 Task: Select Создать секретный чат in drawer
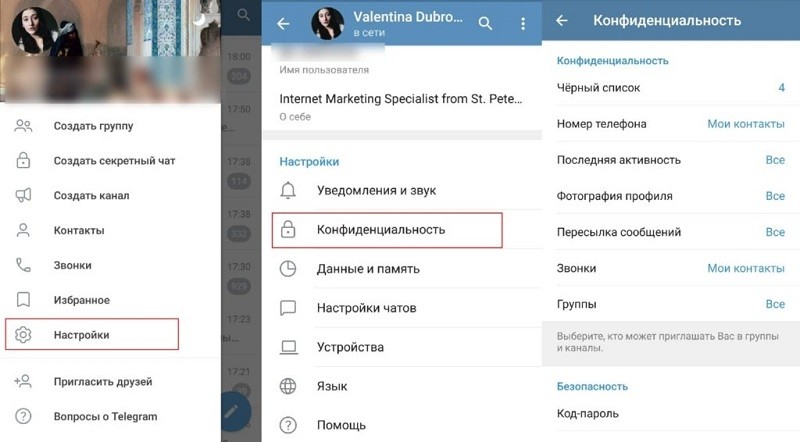111,161
